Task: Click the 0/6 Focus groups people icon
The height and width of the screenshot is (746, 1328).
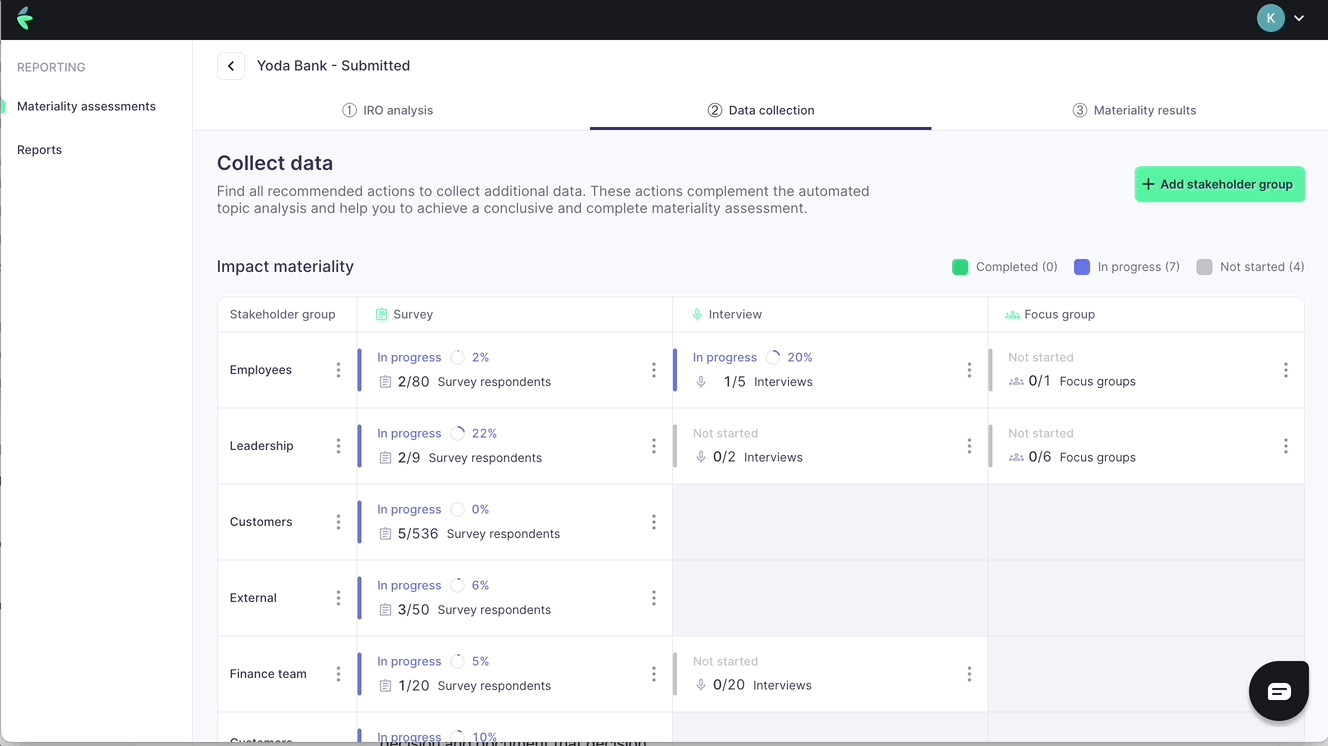Action: click(x=1016, y=458)
